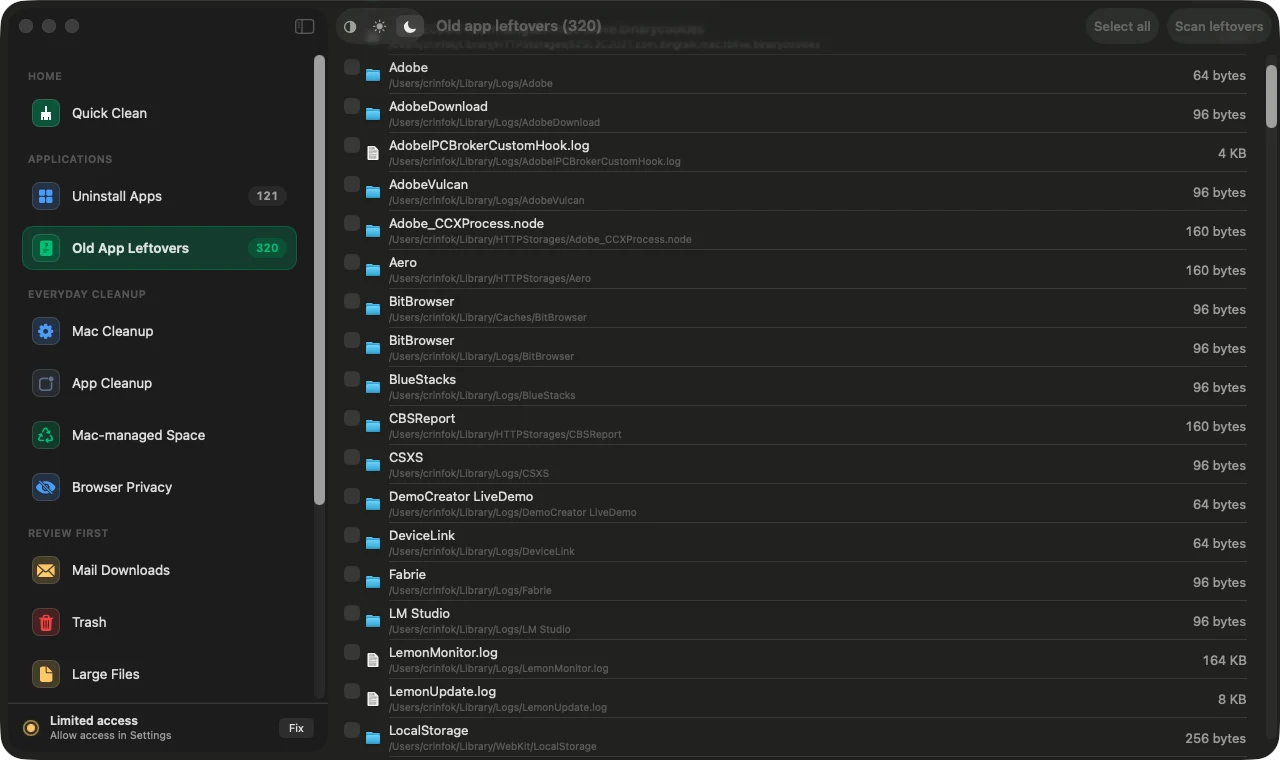Click the Old app leftovers (320) title

[x=519, y=26]
